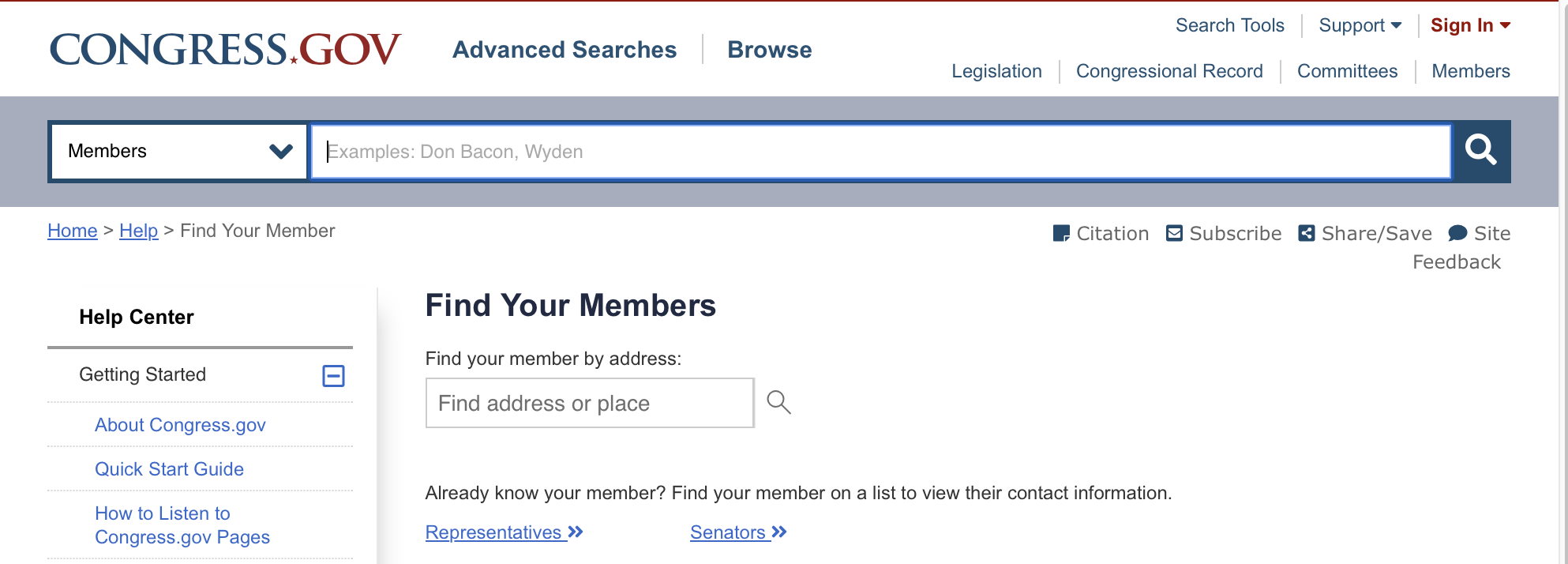The height and width of the screenshot is (564, 1568).
Task: Open the Advanced Searches tab
Action: [x=565, y=50]
